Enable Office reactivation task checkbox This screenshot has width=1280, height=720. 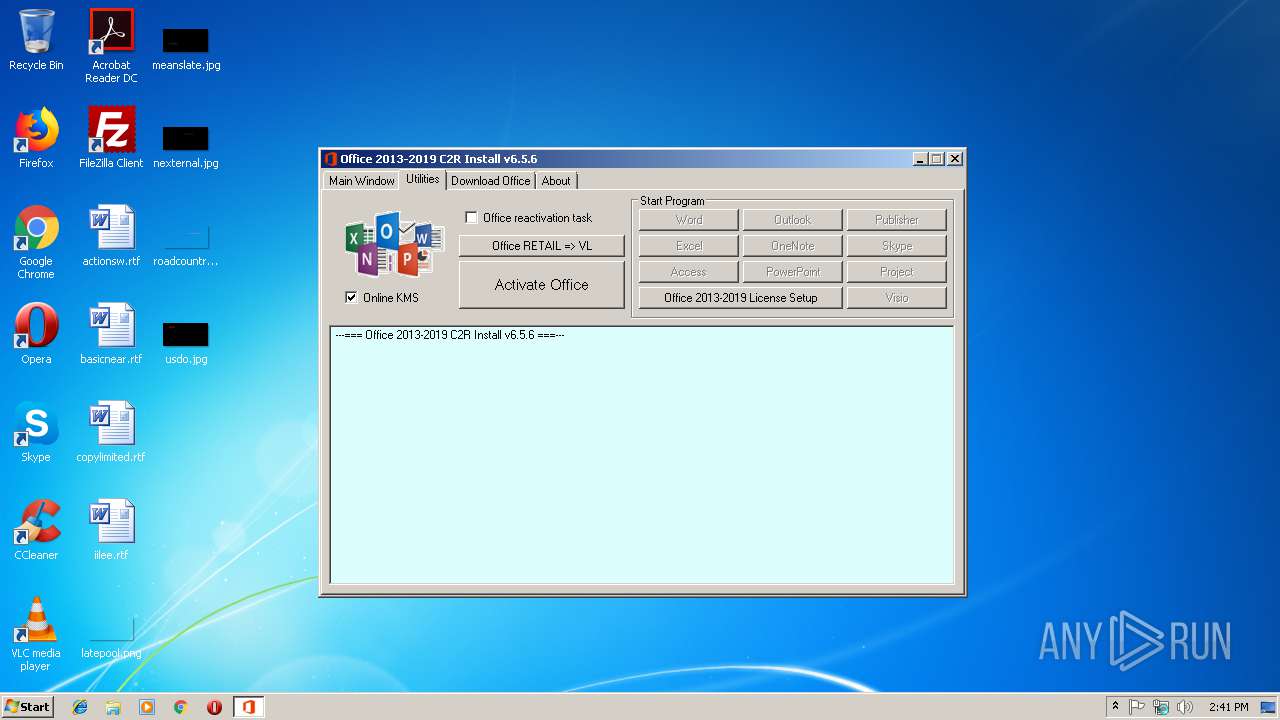coord(472,218)
